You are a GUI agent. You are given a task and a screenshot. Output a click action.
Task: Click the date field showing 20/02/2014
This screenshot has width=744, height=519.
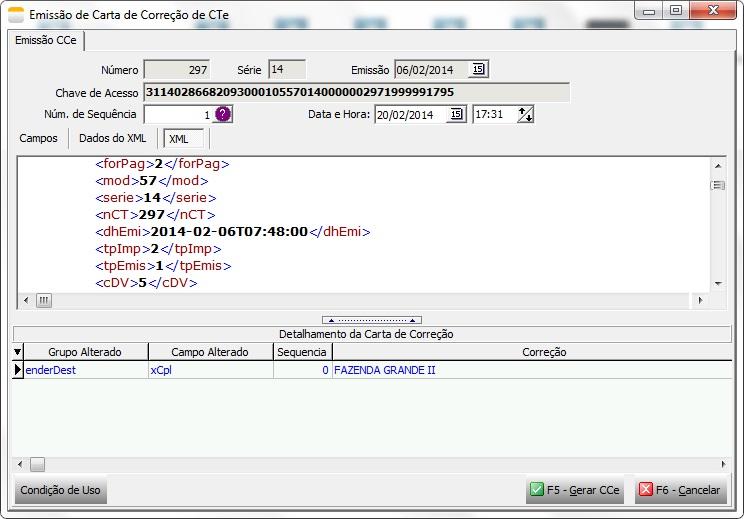click(410, 114)
